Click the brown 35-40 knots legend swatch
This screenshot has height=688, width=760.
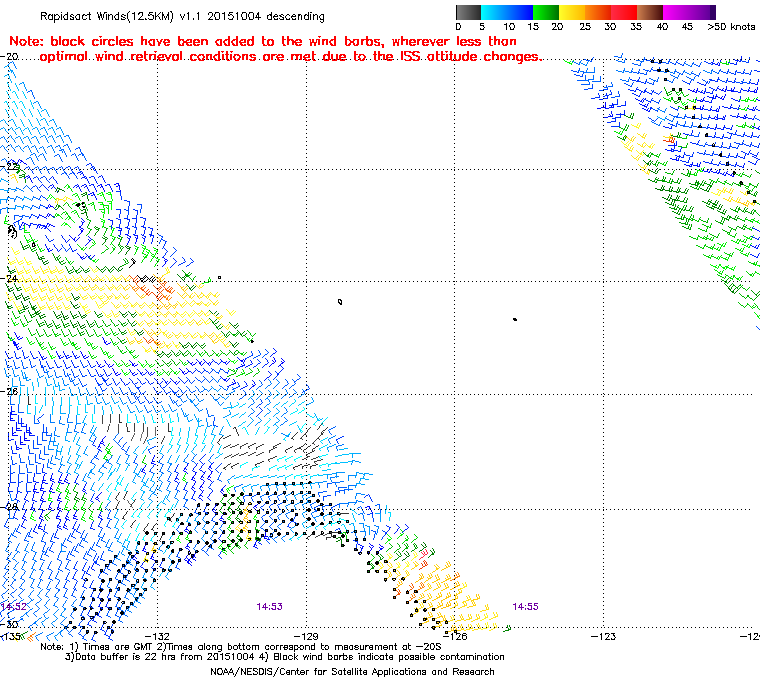tap(650, 12)
